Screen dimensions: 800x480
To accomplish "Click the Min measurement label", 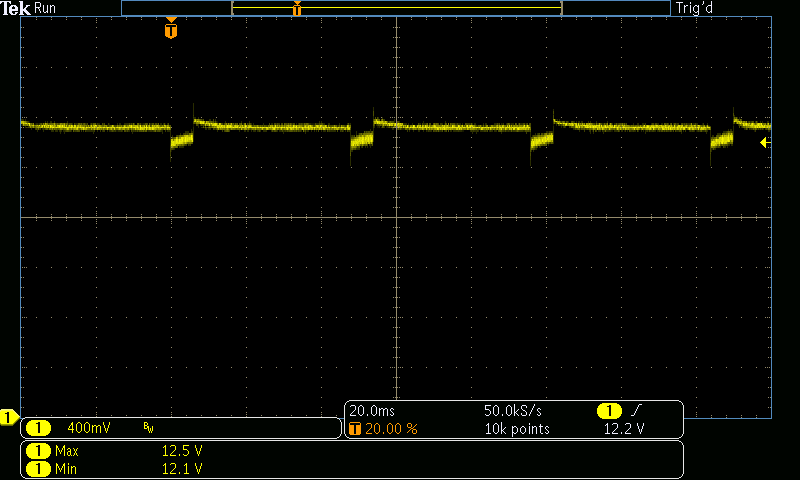I will [66, 469].
